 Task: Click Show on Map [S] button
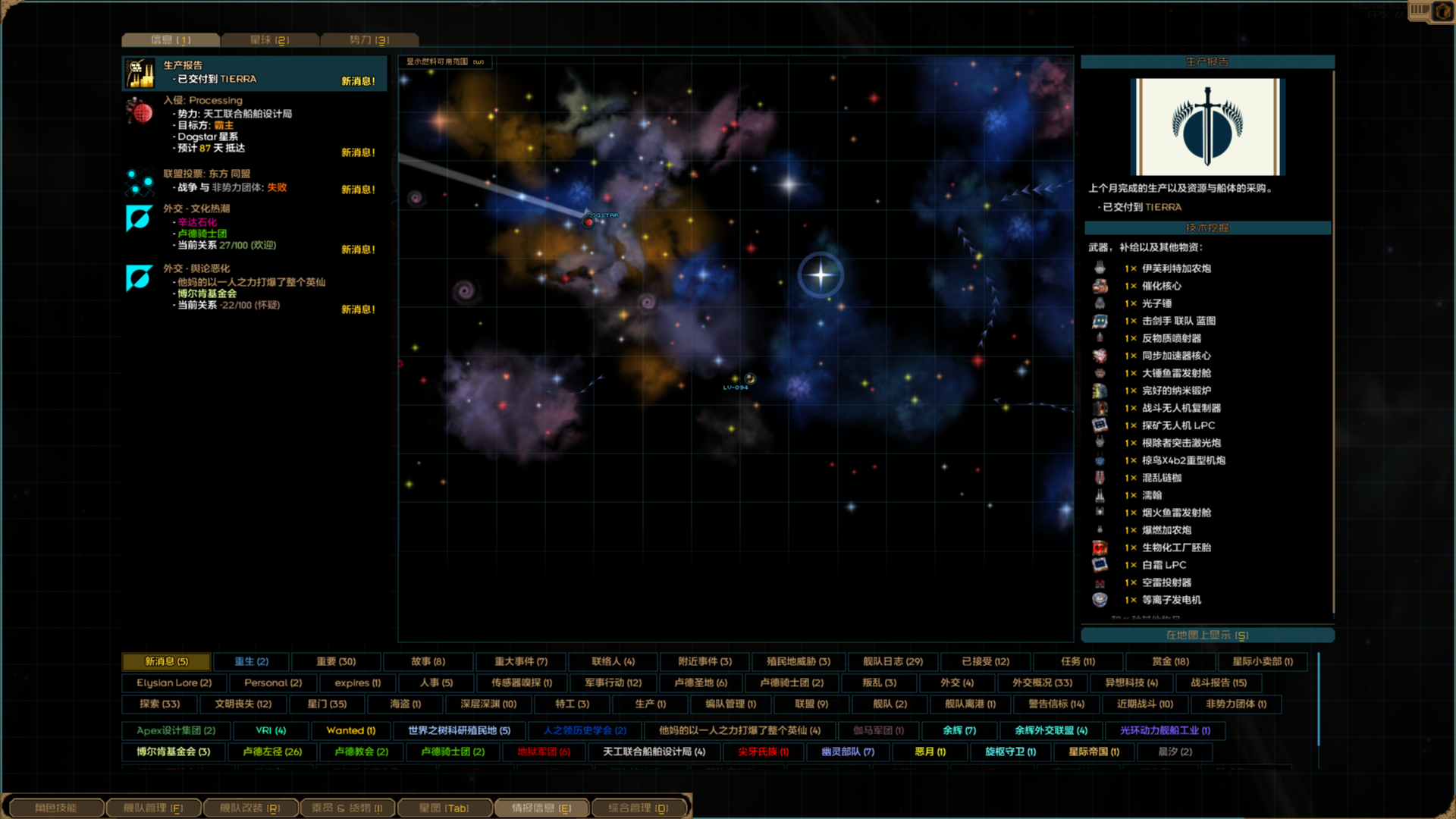click(x=1207, y=635)
